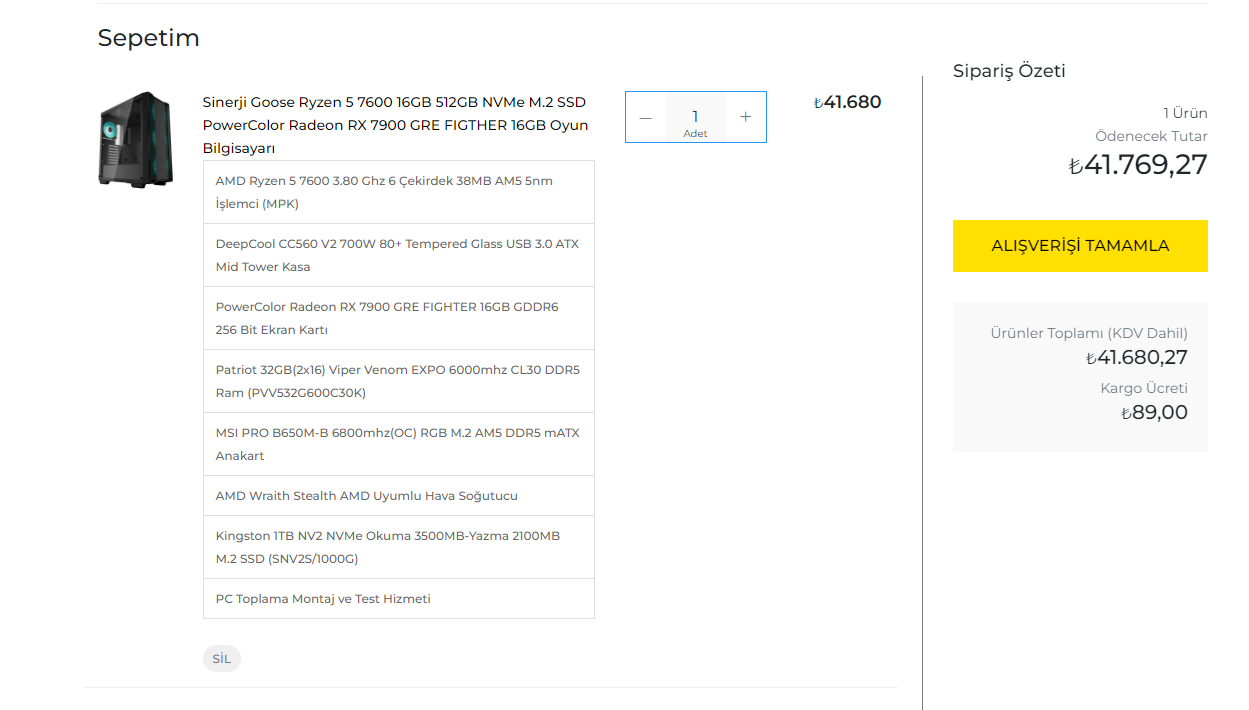This screenshot has height=710, width=1249.
Task: Click the Ödenecek Tutar label
Action: pyautogui.click(x=1151, y=136)
